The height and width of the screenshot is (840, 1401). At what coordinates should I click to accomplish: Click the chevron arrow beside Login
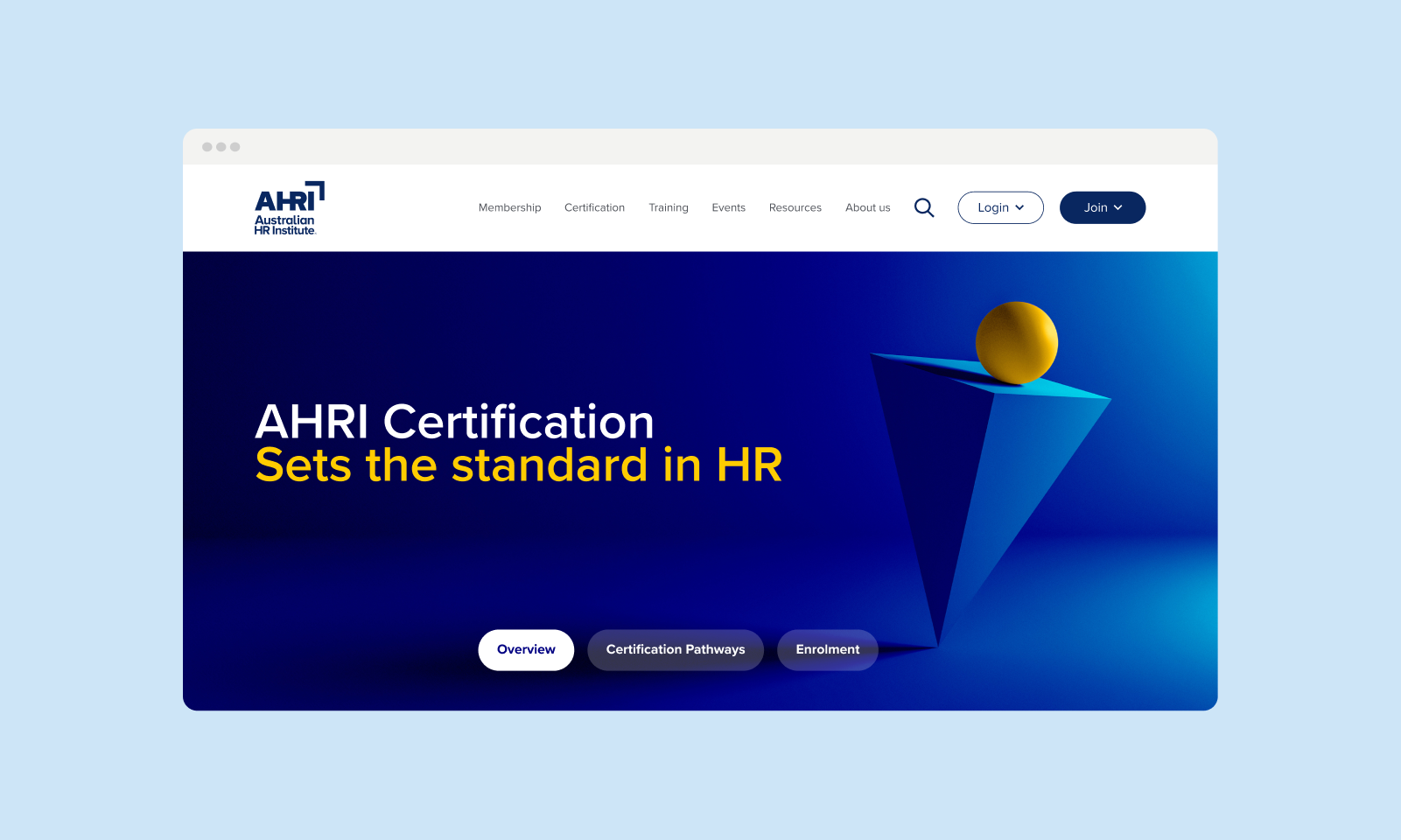coord(1019,207)
